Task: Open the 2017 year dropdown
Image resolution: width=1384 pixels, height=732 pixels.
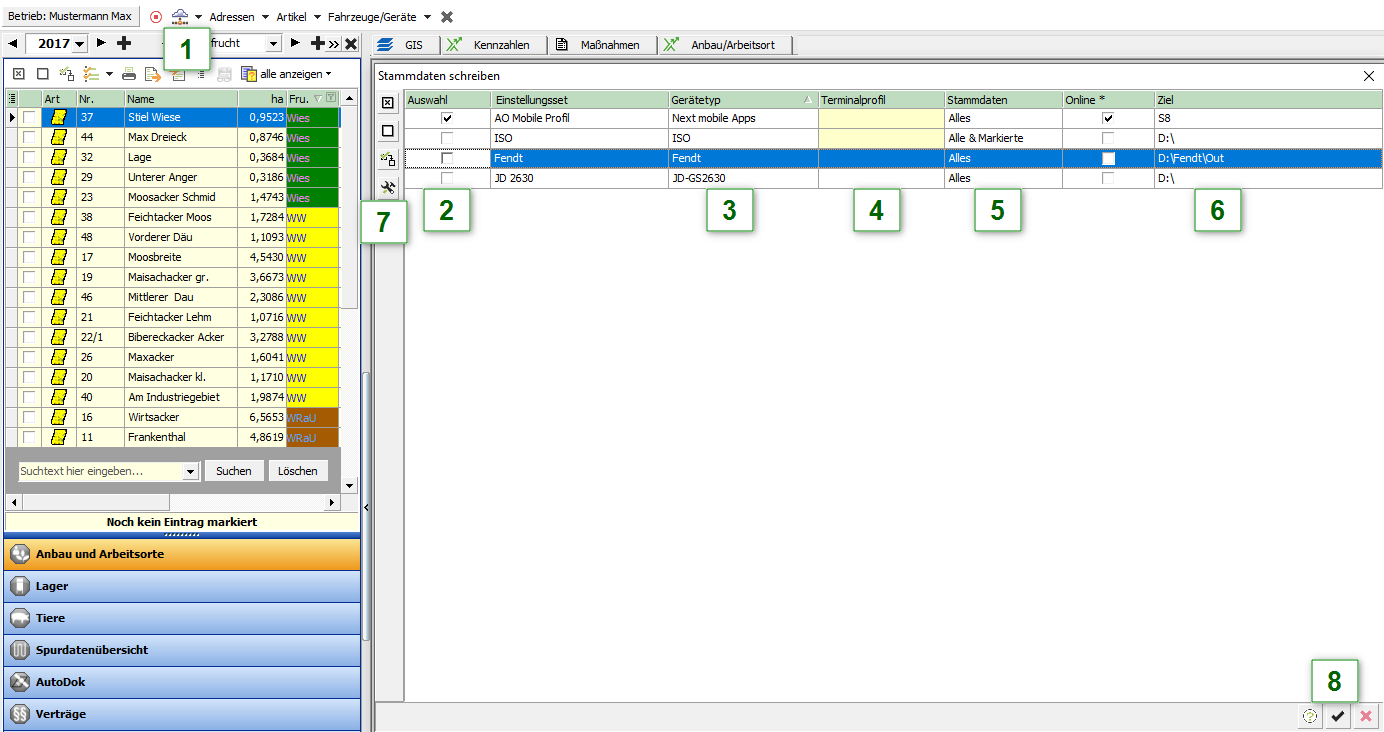Action: [79, 44]
